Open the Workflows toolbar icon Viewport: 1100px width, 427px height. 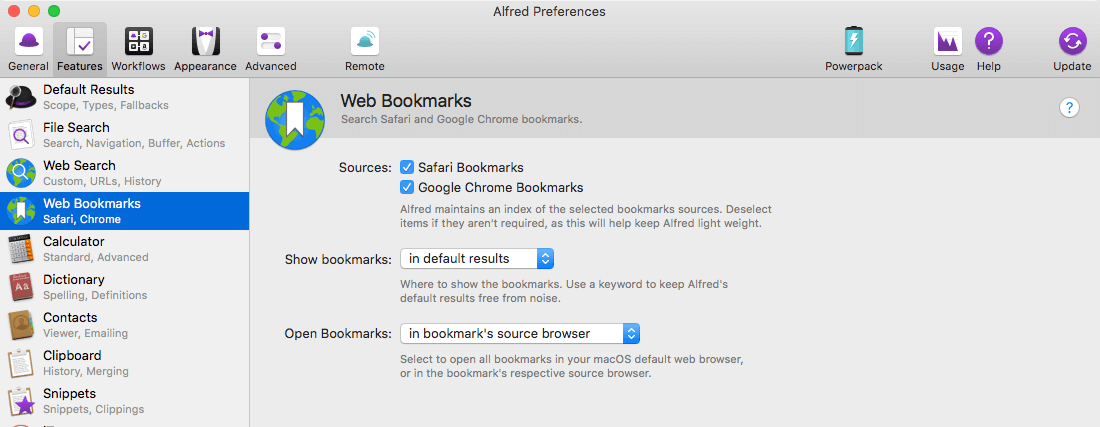click(x=139, y=42)
